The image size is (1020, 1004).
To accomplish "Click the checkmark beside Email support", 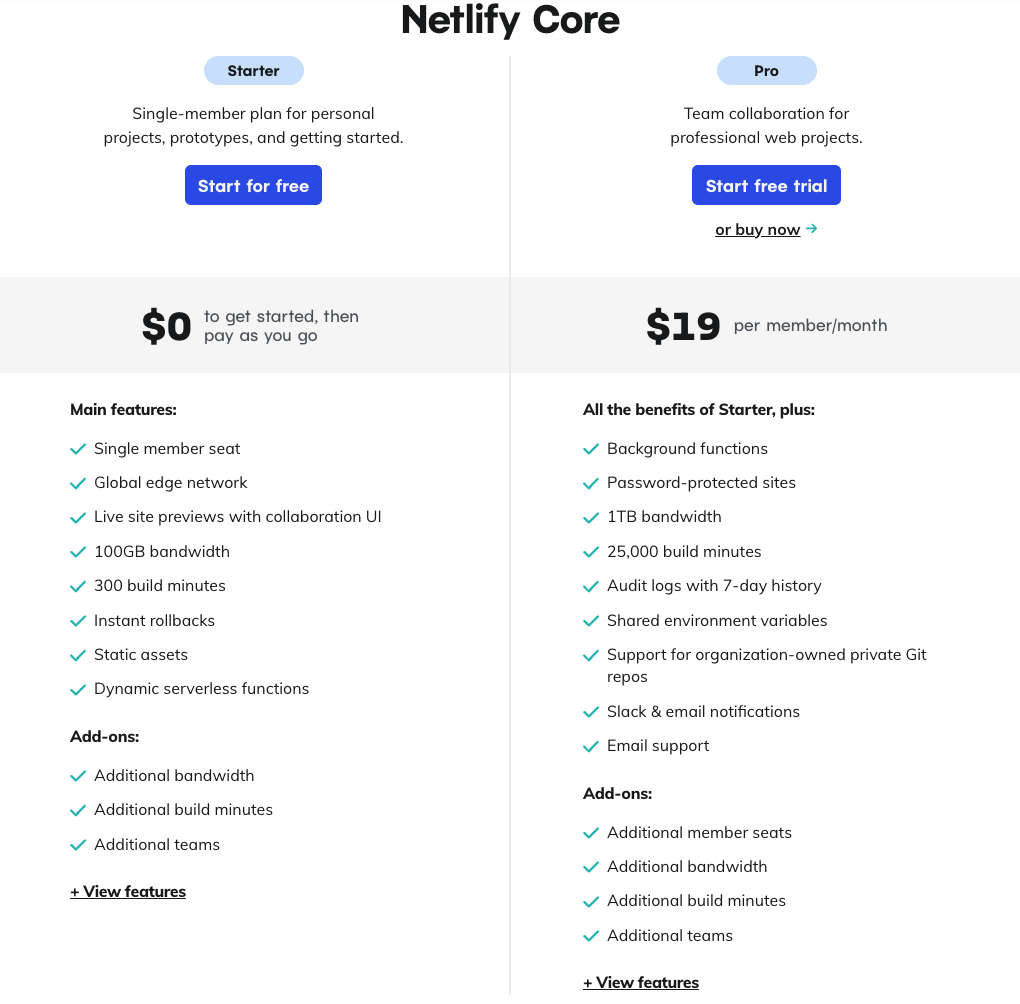I will 591,746.
